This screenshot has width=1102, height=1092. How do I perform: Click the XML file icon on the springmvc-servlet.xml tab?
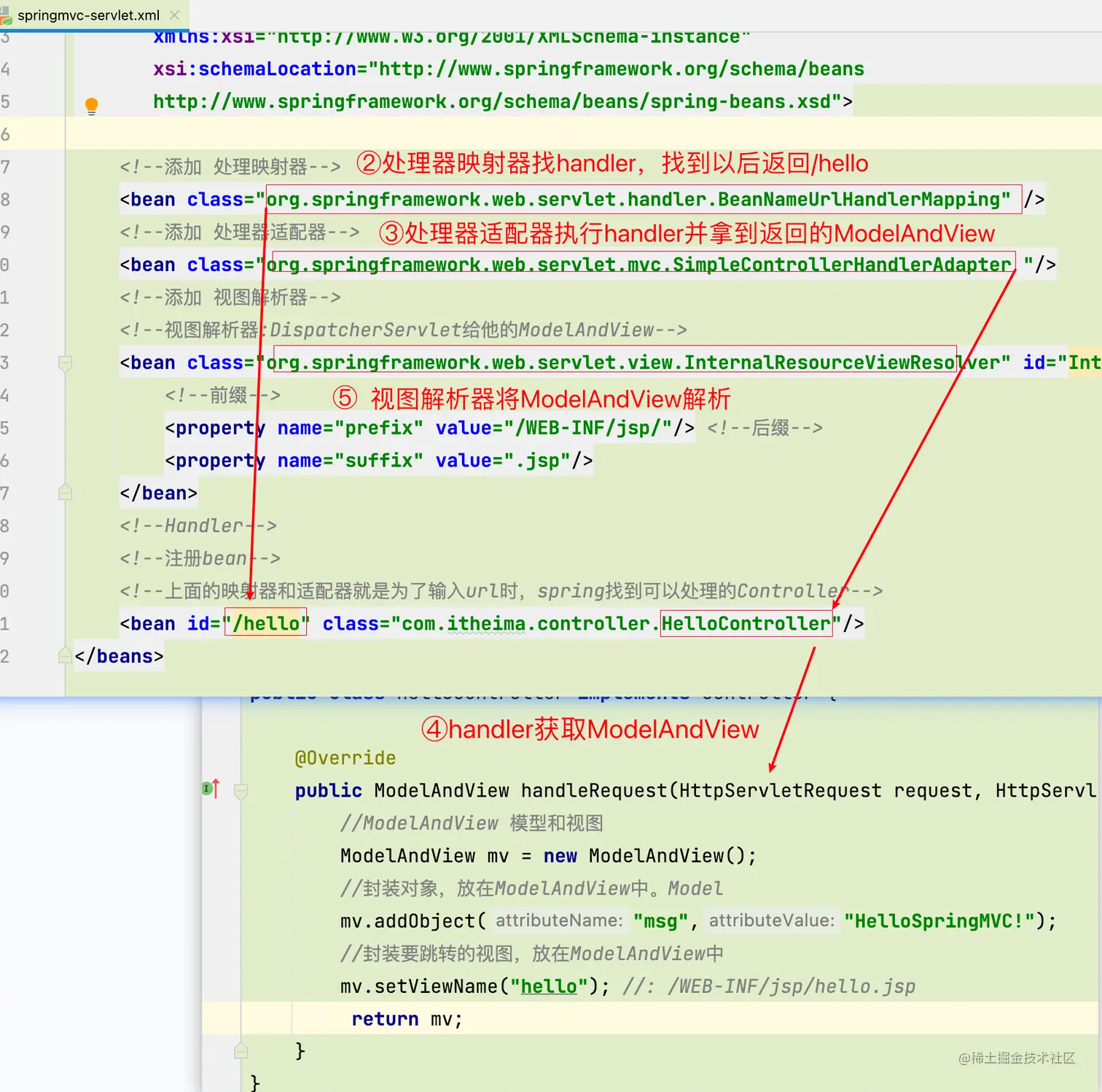tap(6, 15)
